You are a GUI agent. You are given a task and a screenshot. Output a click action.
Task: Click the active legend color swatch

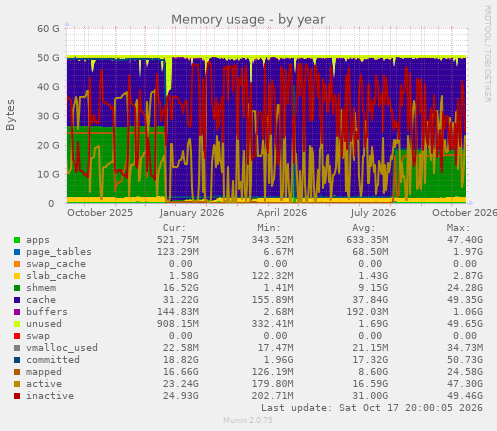[x=17, y=384]
